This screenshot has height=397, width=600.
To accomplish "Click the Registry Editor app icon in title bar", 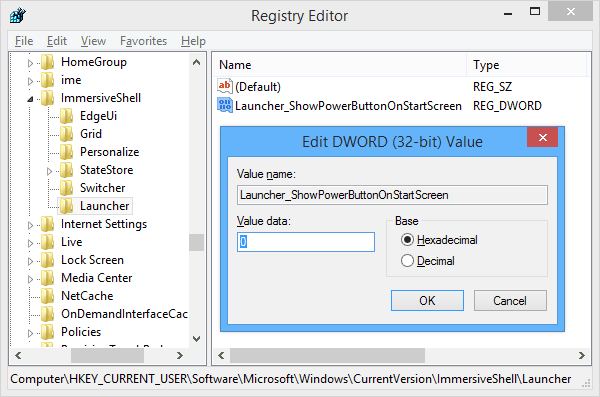I will [18, 15].
